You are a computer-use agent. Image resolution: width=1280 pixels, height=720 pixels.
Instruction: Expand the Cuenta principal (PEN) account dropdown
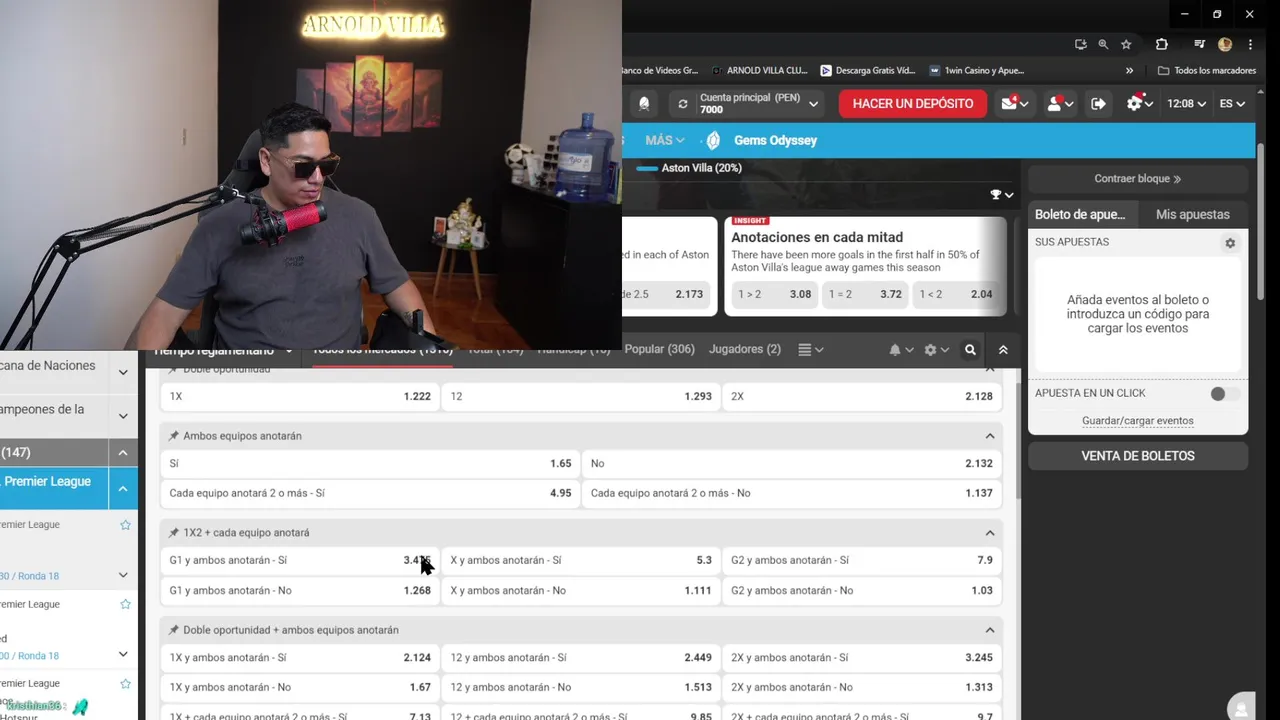[x=814, y=104]
